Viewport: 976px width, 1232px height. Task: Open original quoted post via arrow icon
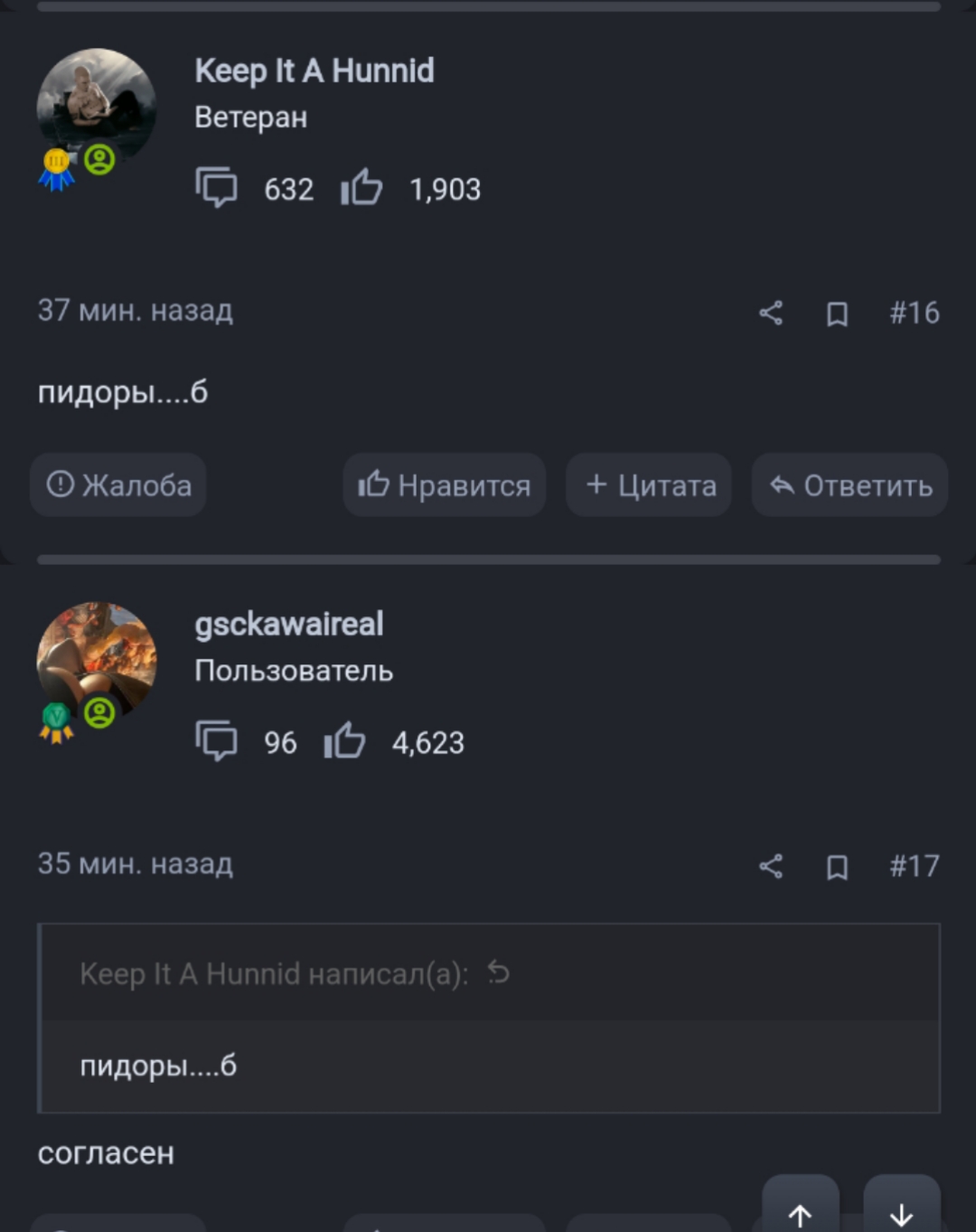click(x=498, y=973)
